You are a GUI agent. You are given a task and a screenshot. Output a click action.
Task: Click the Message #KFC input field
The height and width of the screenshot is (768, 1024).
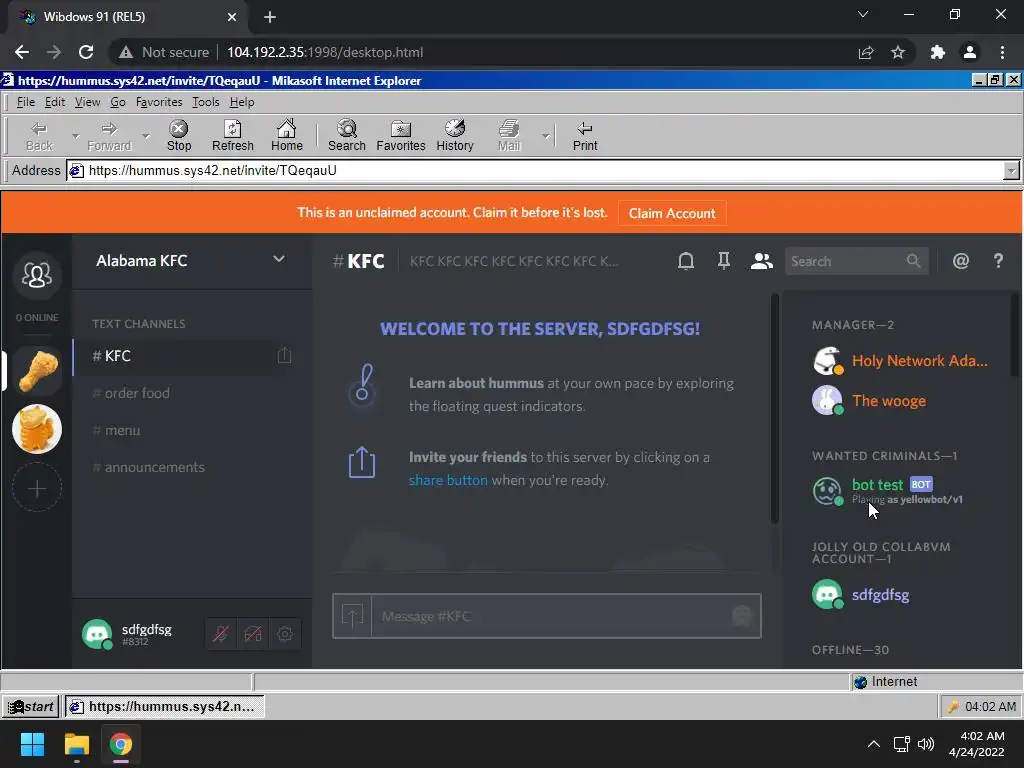click(549, 616)
